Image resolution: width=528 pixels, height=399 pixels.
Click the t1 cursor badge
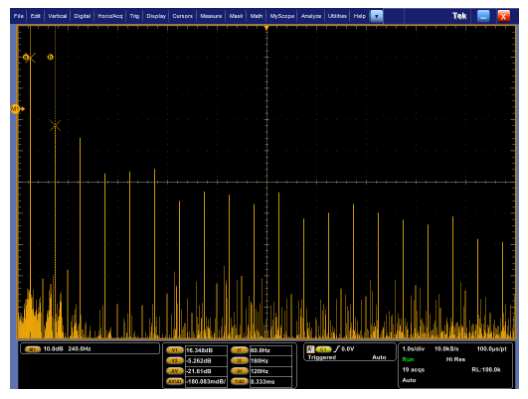pyautogui.click(x=239, y=350)
